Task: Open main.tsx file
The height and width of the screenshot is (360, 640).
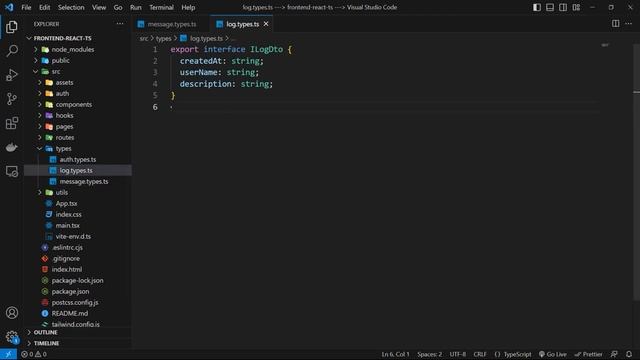Action: pyautogui.click(x=67, y=225)
